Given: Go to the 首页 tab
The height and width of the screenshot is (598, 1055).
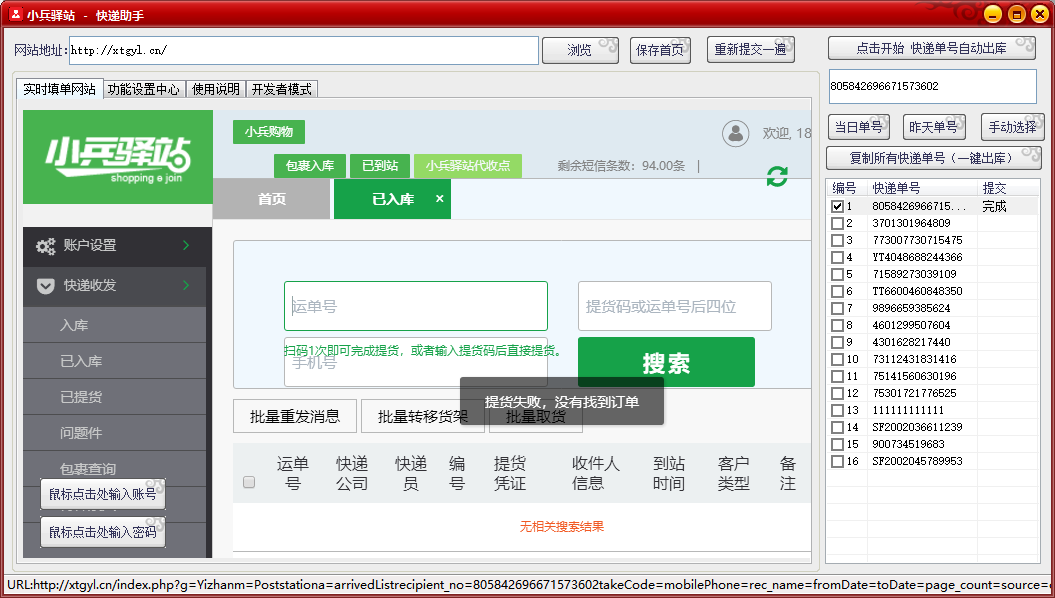Looking at the screenshot, I should click(x=272, y=199).
